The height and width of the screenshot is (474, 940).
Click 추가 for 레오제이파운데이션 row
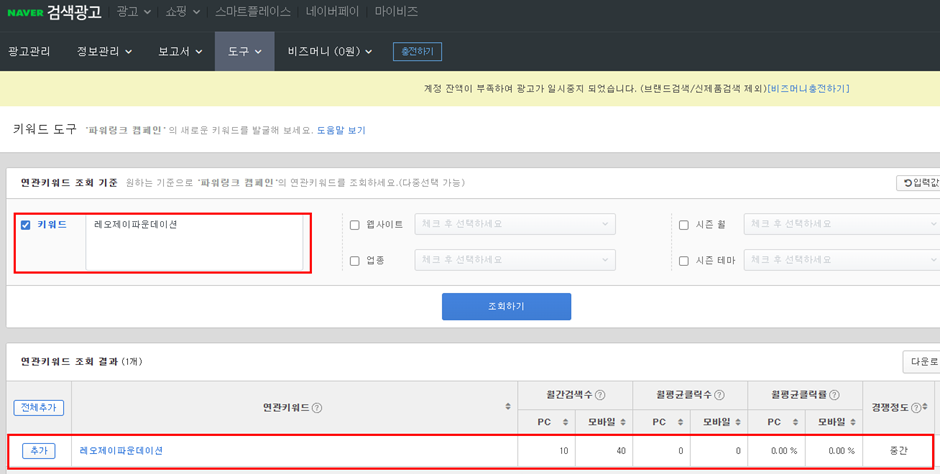point(38,451)
